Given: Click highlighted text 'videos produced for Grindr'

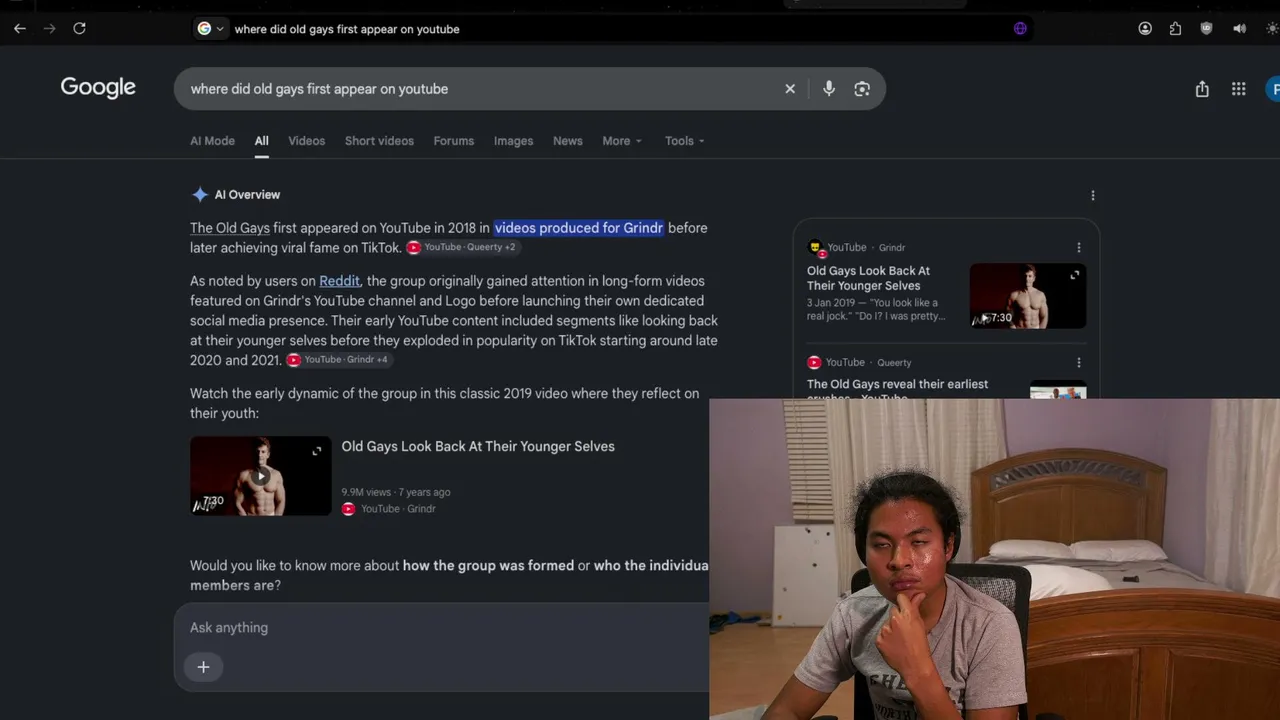Looking at the screenshot, I should point(579,228).
